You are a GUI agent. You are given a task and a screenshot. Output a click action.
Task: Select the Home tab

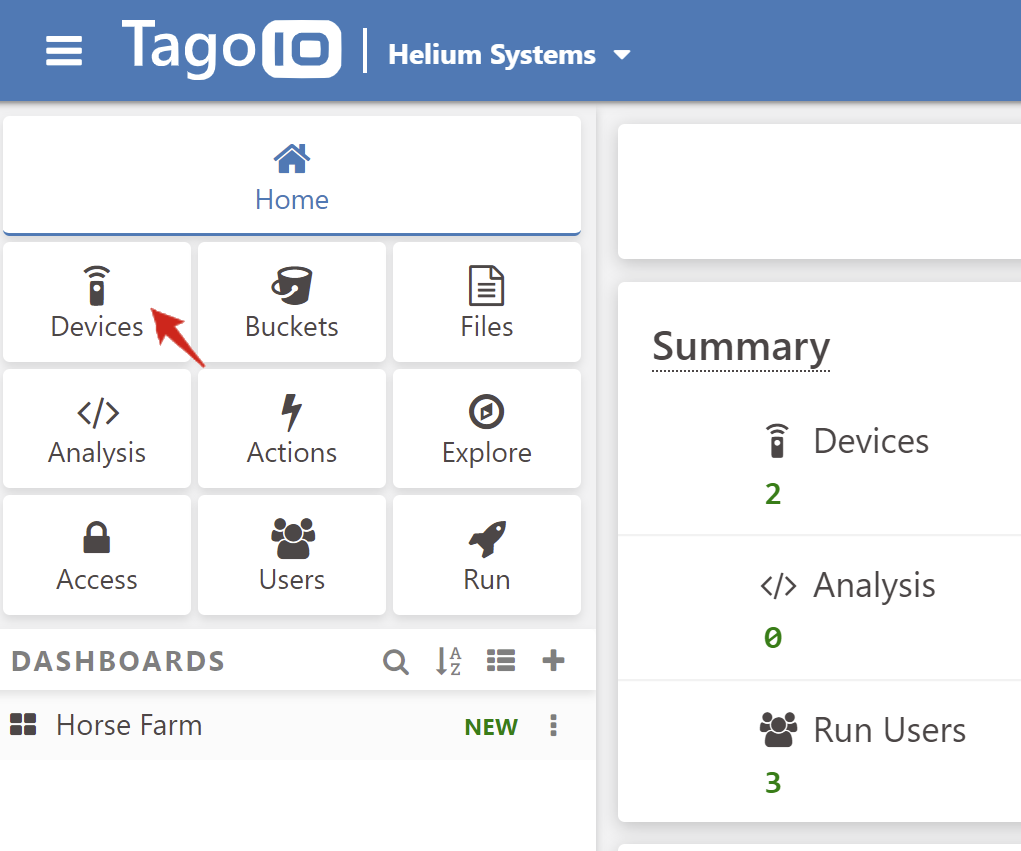click(292, 177)
